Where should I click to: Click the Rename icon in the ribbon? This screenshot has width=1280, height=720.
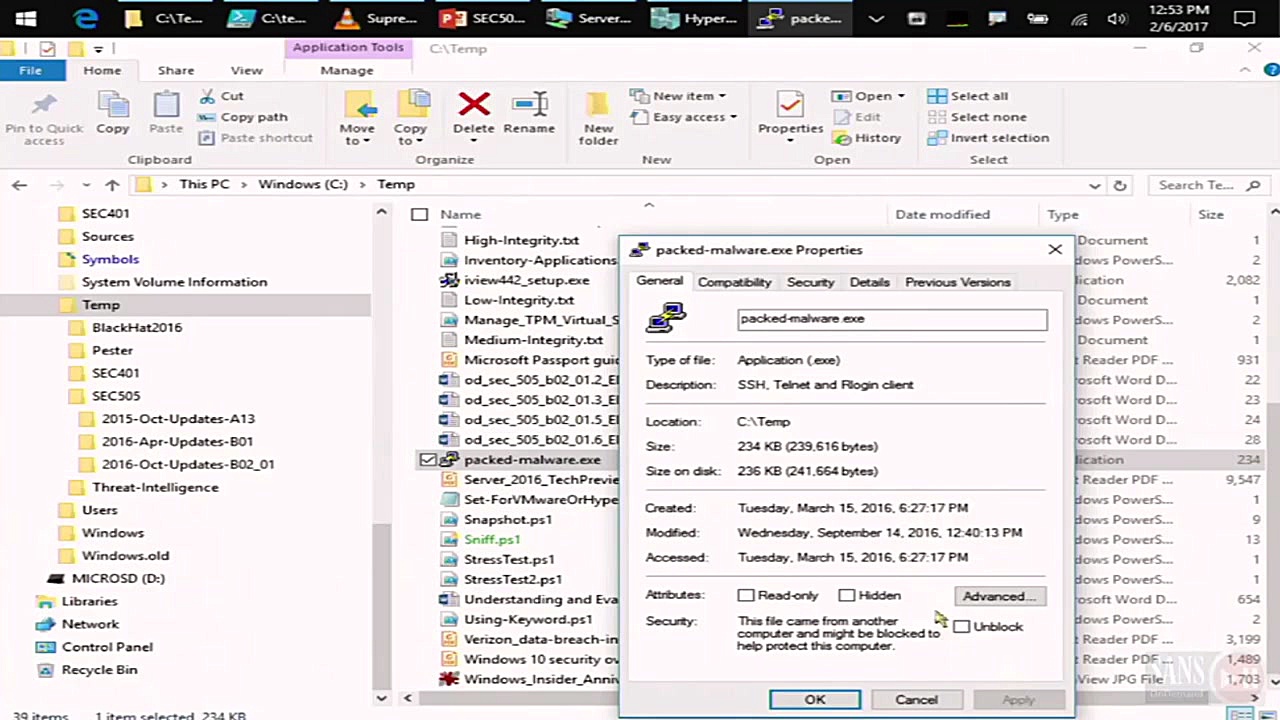[x=529, y=104]
